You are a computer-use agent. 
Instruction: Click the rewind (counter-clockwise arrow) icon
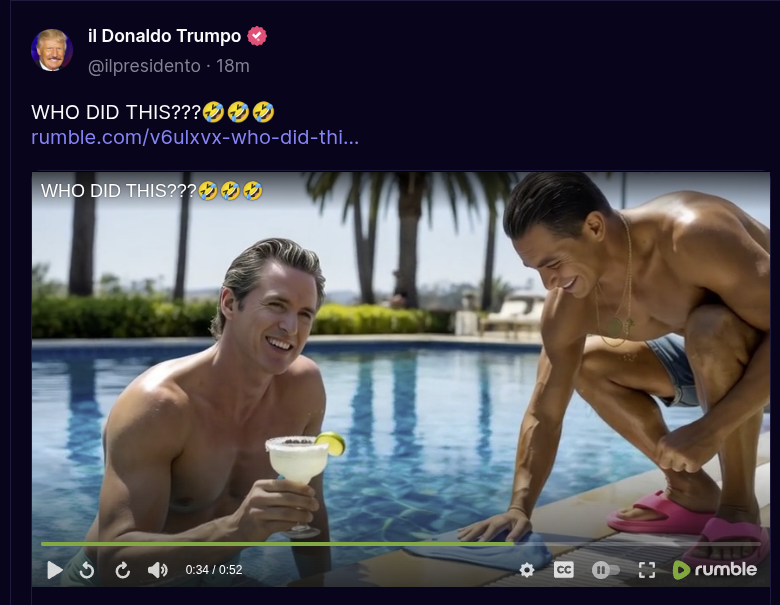pyautogui.click(x=87, y=570)
